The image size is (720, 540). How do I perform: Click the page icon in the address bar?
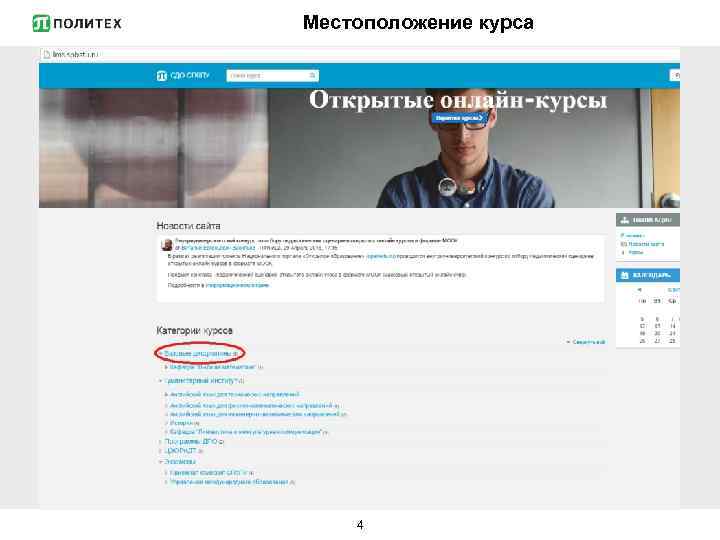[x=46, y=55]
